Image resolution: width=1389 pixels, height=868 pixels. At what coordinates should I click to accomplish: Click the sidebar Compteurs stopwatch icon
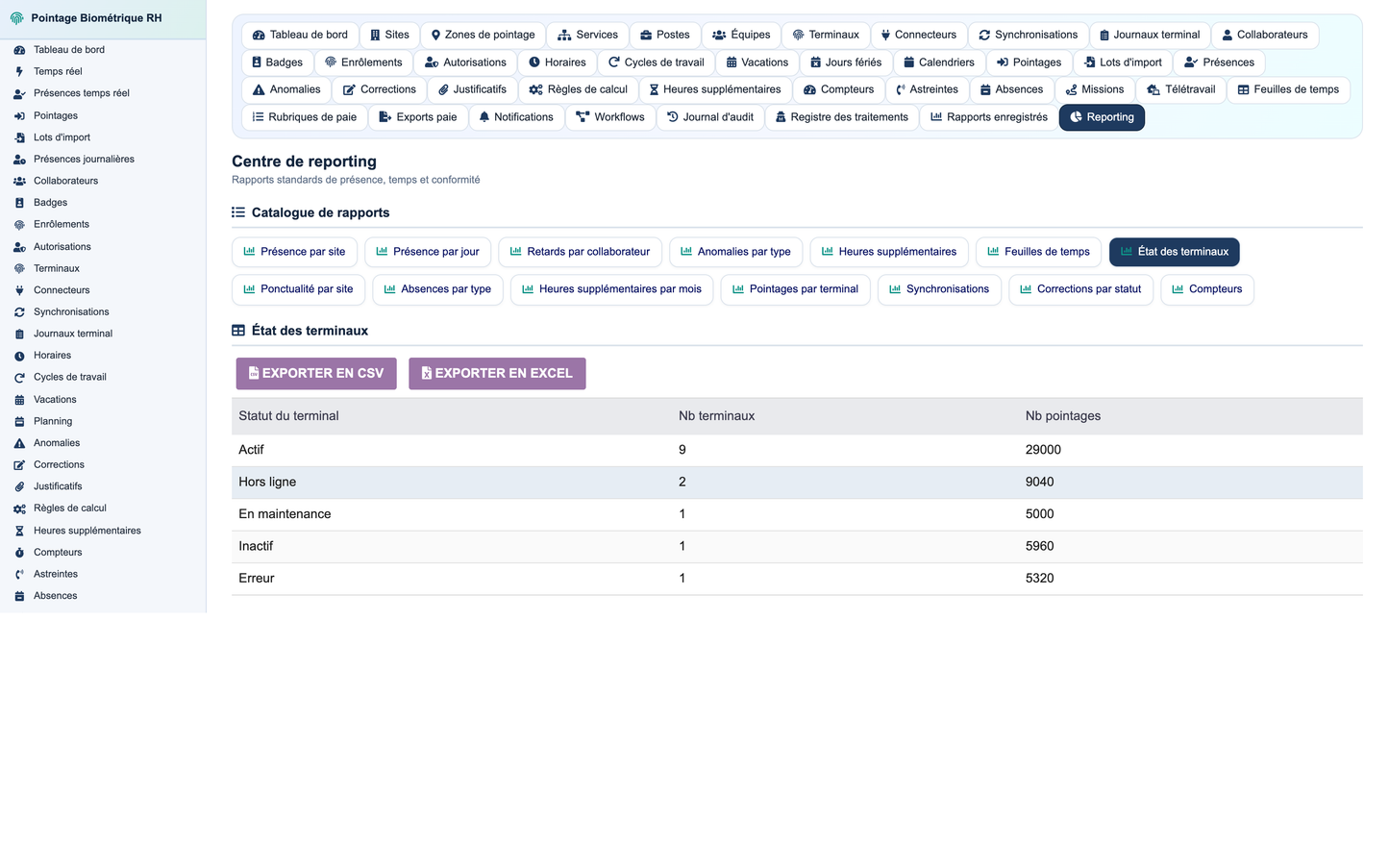coord(19,553)
